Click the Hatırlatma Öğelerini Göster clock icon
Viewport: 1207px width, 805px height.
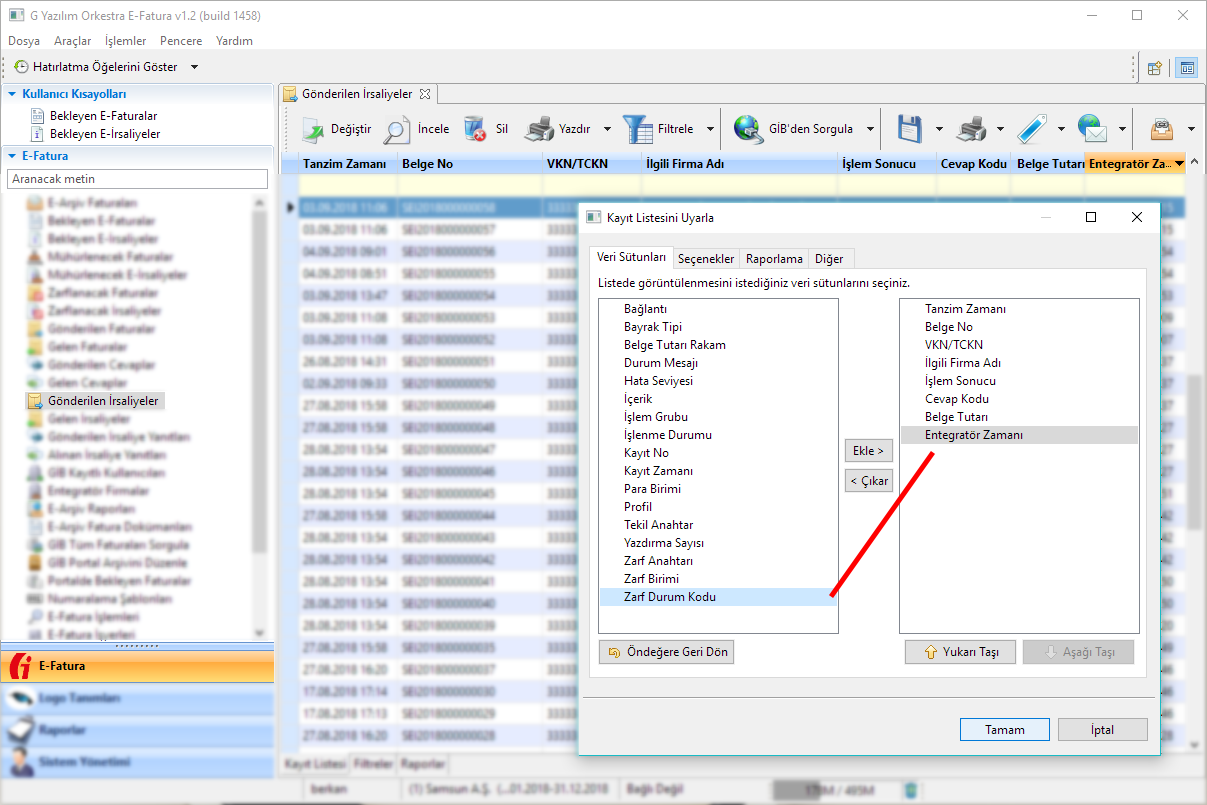(21, 67)
